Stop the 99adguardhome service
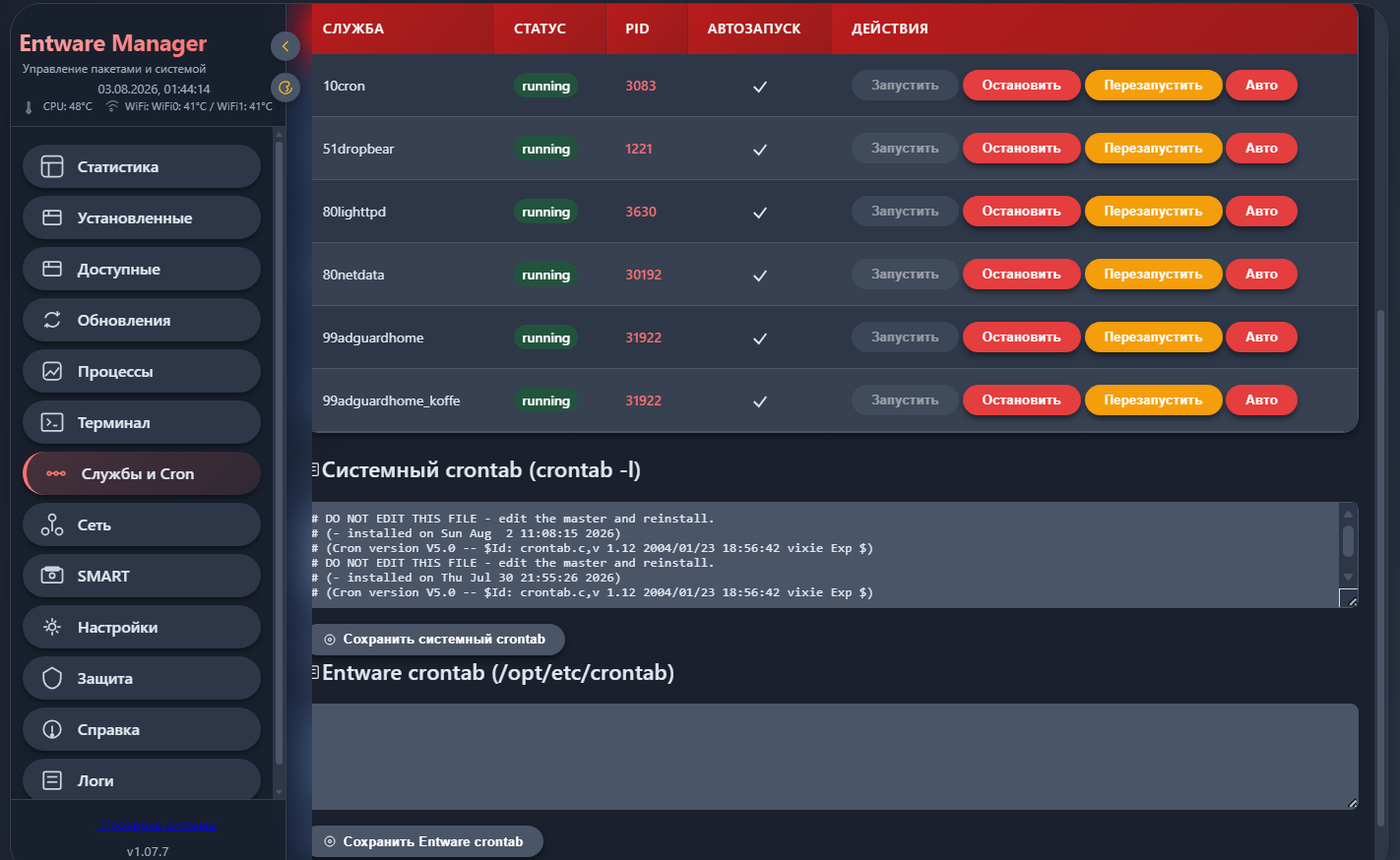The height and width of the screenshot is (860, 1400). (1021, 338)
